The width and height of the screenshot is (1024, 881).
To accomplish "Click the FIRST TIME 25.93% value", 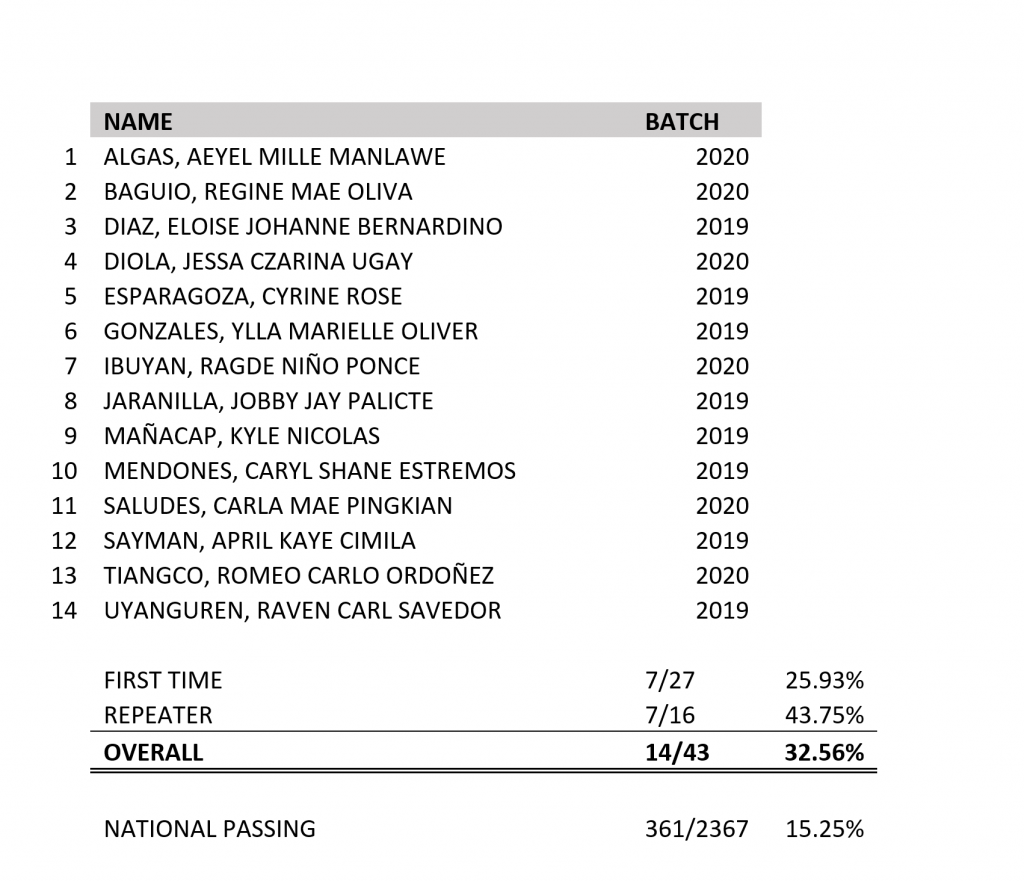I will [x=824, y=681].
